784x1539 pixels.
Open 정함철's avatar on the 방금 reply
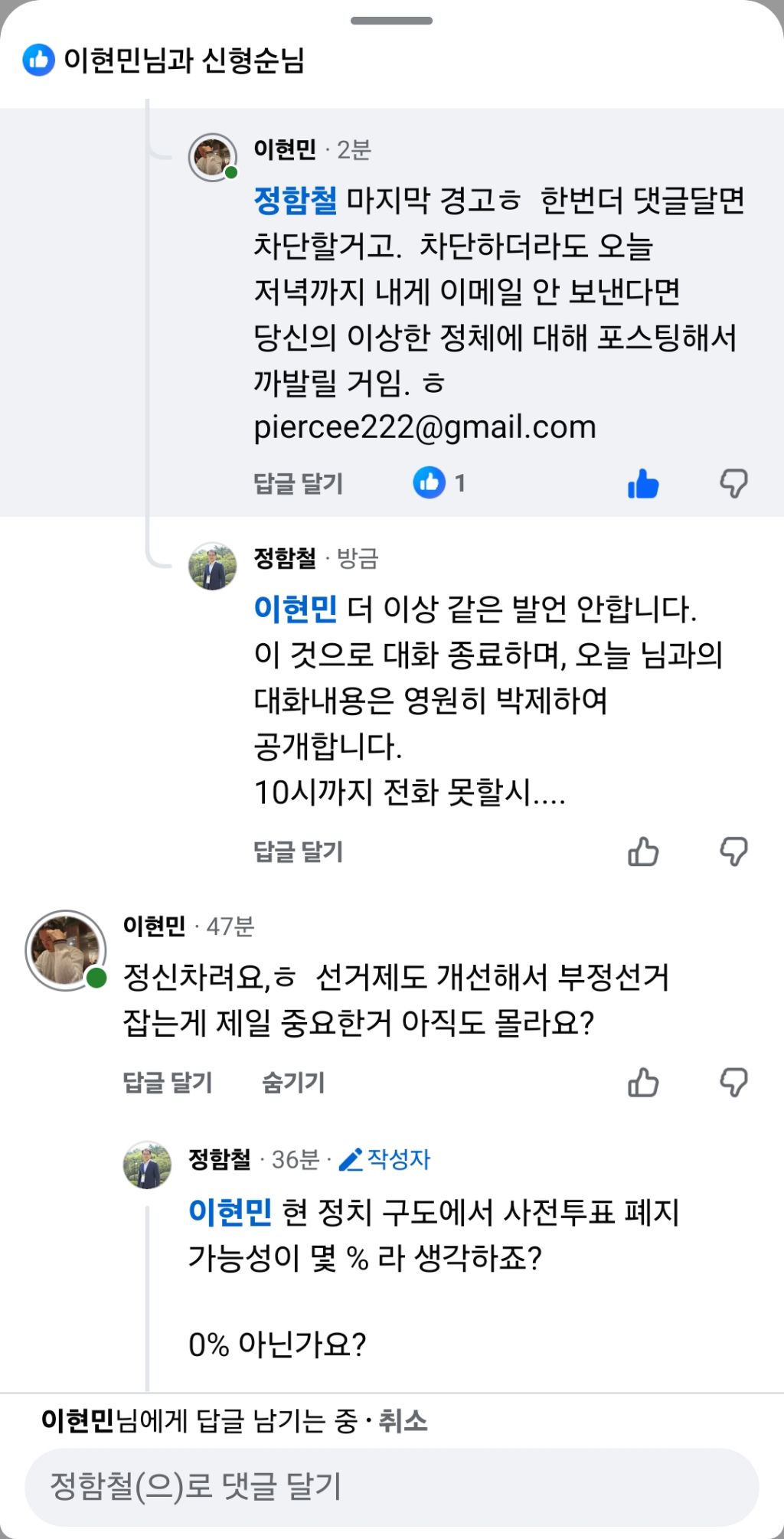pos(213,567)
